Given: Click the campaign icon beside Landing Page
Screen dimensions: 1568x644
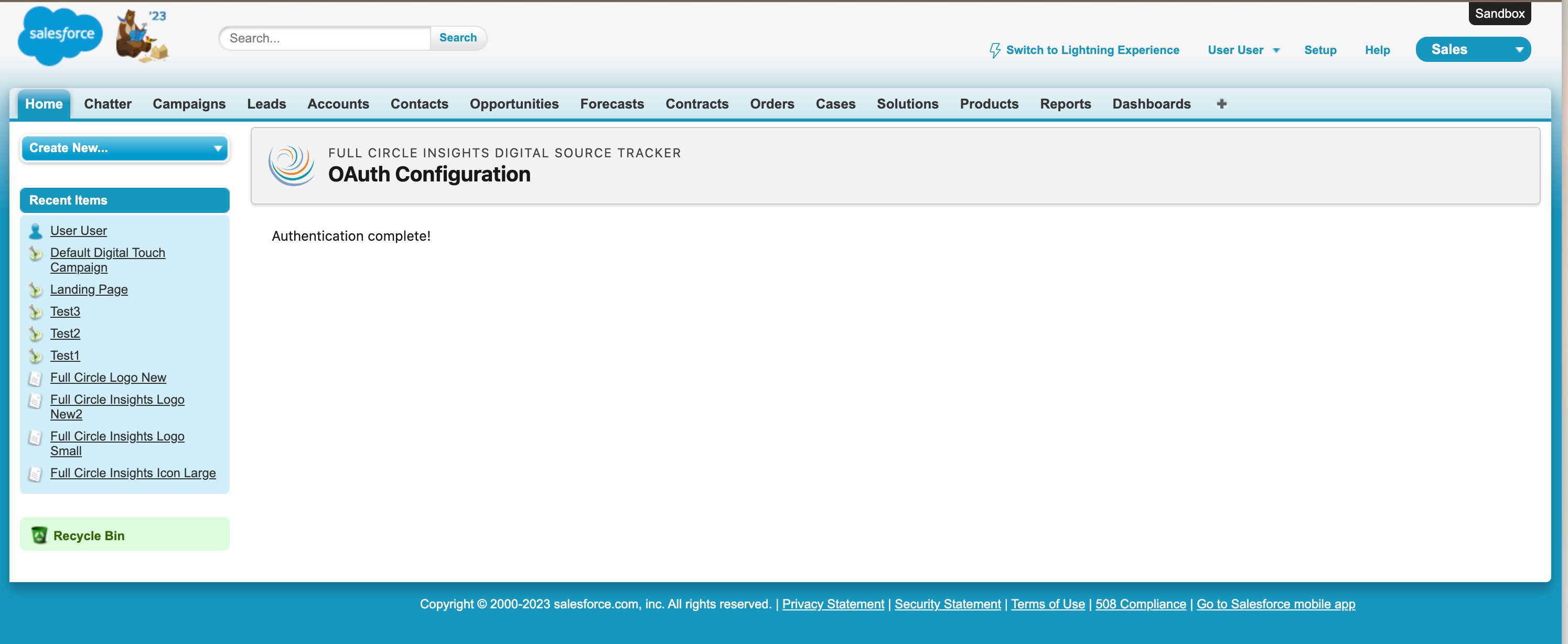Looking at the screenshot, I should tap(35, 289).
